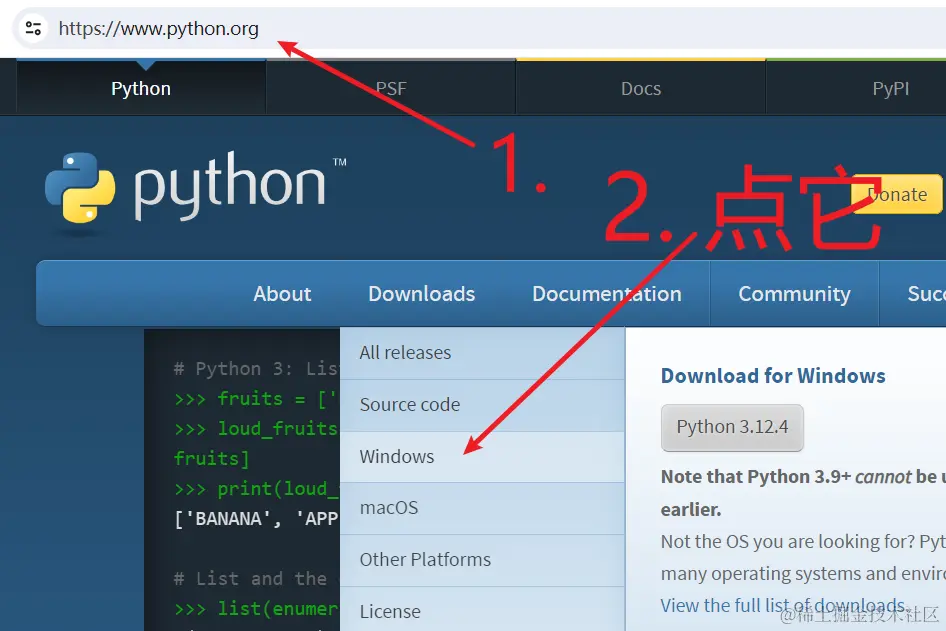
Task: Follow View the full list of downloads link
Action: [x=783, y=605]
